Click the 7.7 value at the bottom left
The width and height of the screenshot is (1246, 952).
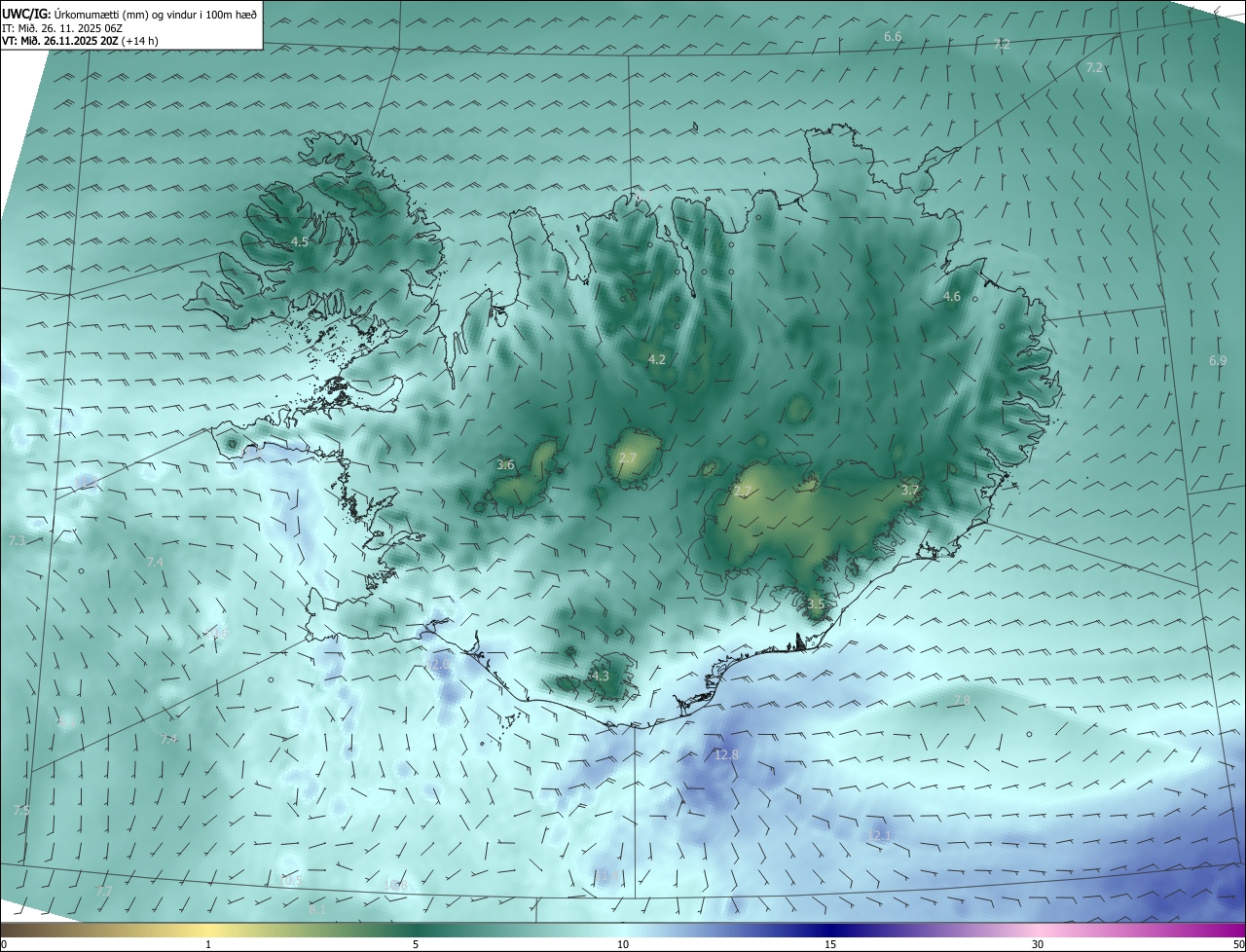(x=104, y=891)
